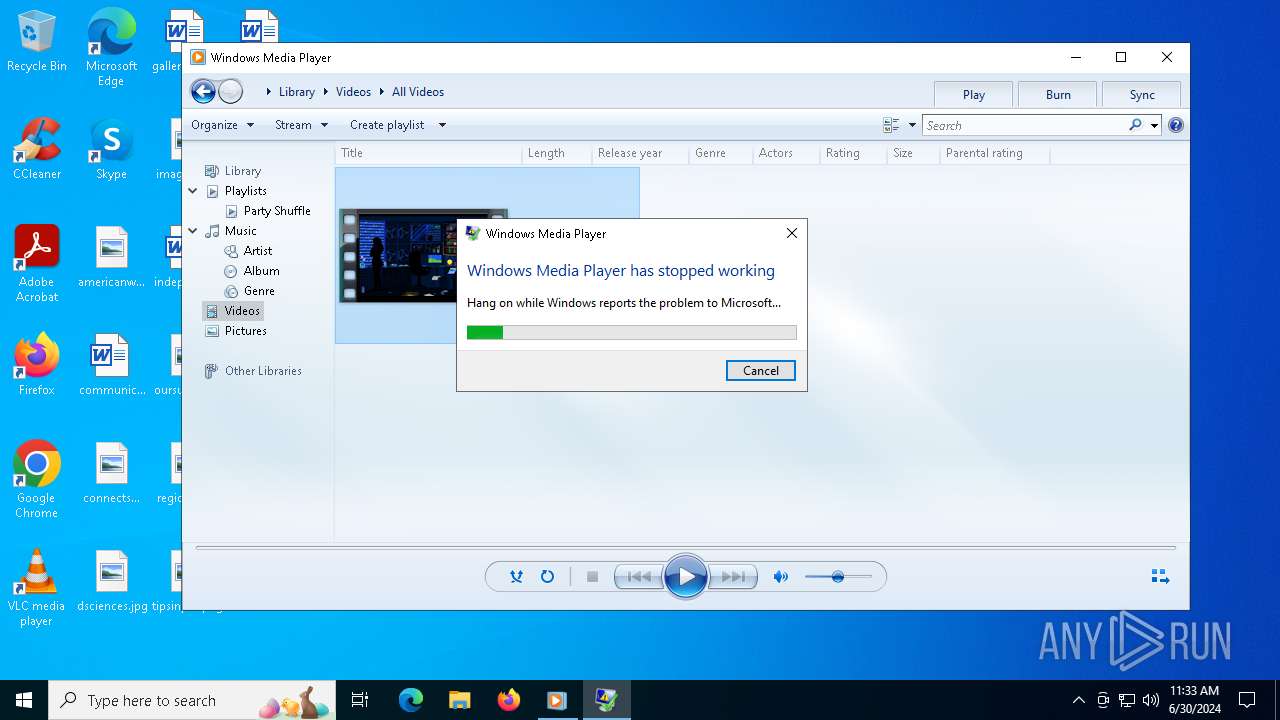The height and width of the screenshot is (720, 1280).
Task: Open the Skype desktop shortcut
Action: [111, 148]
